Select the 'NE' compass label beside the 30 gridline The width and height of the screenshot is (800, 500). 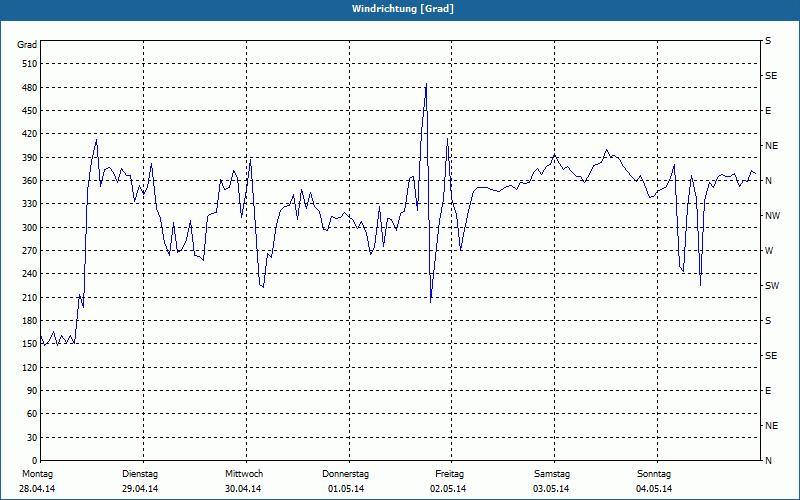pos(772,426)
